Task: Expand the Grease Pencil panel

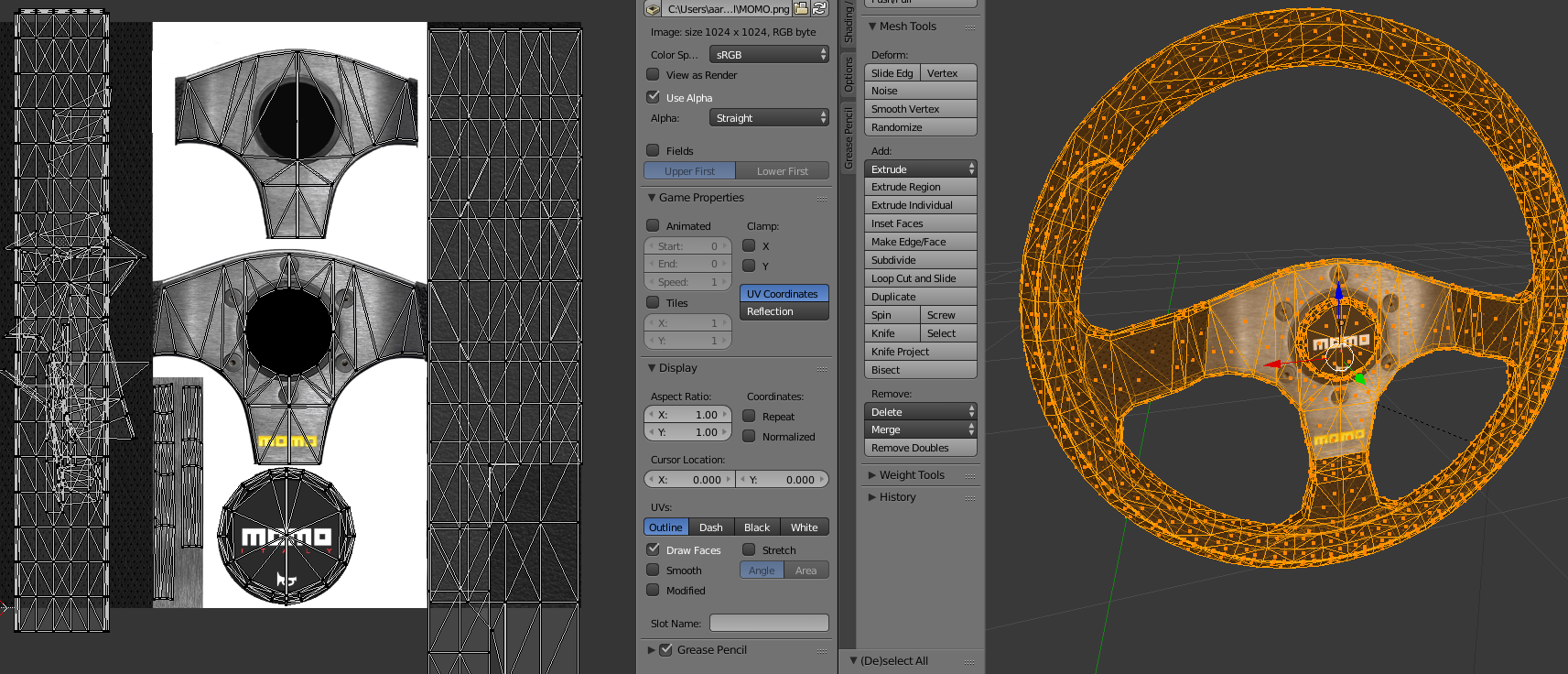Action: pyautogui.click(x=652, y=650)
